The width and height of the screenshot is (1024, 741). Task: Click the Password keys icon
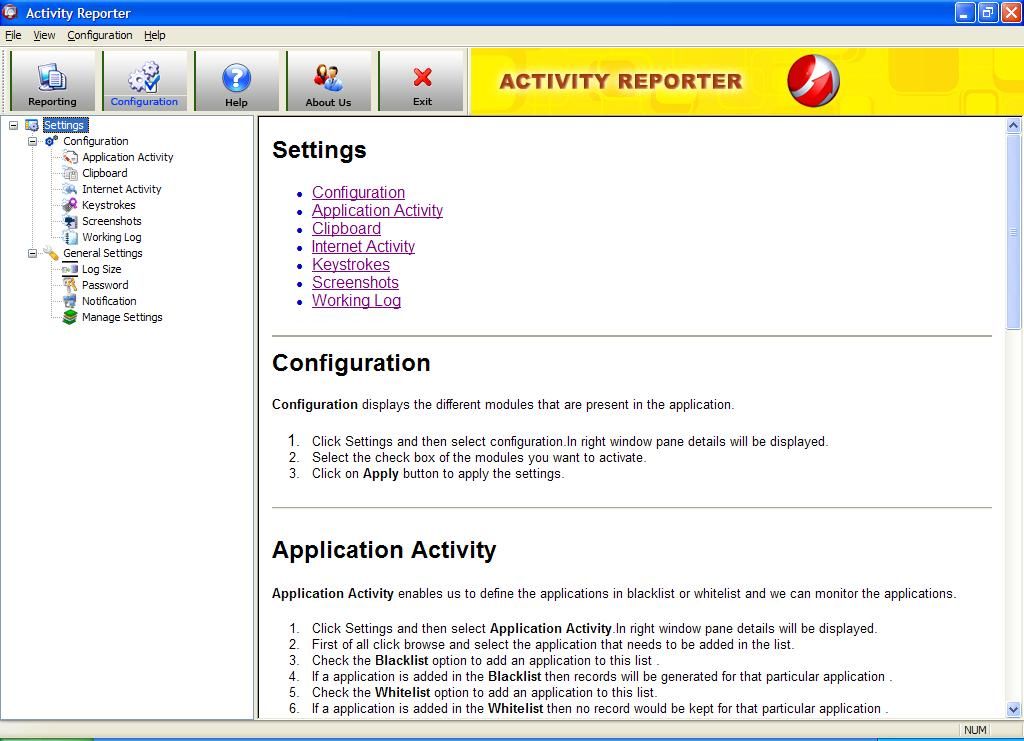coord(70,285)
